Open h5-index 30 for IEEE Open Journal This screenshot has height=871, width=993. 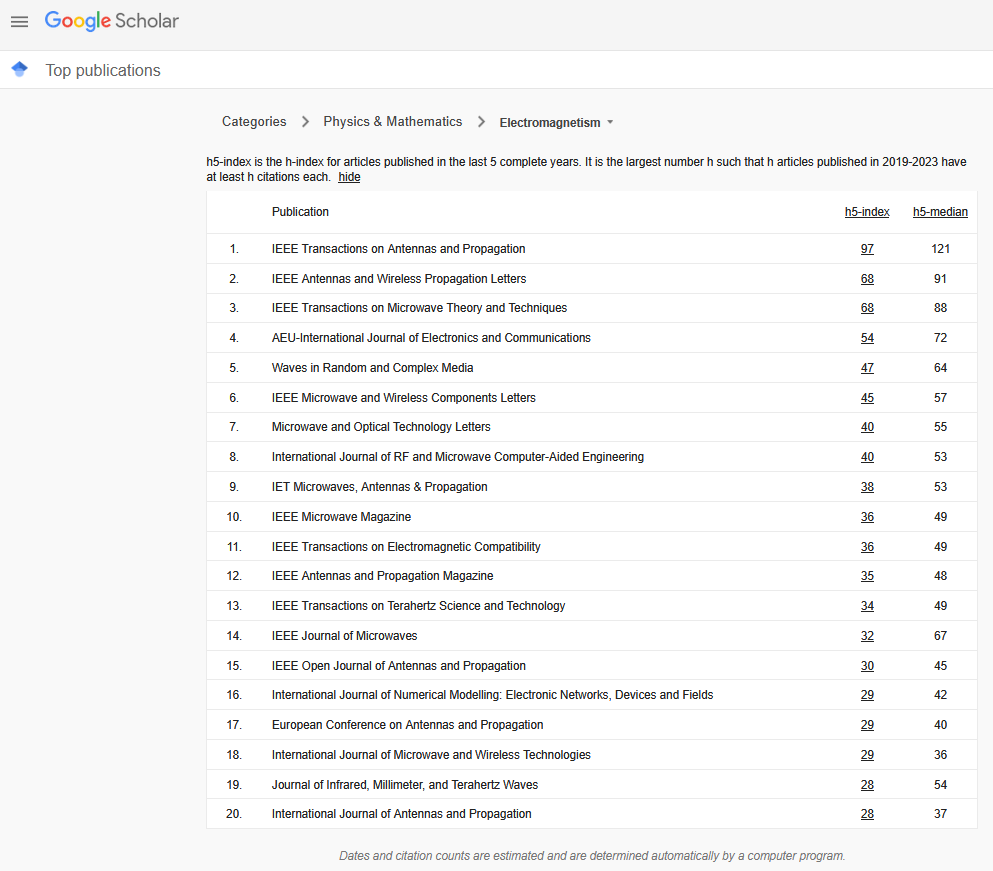tap(867, 666)
